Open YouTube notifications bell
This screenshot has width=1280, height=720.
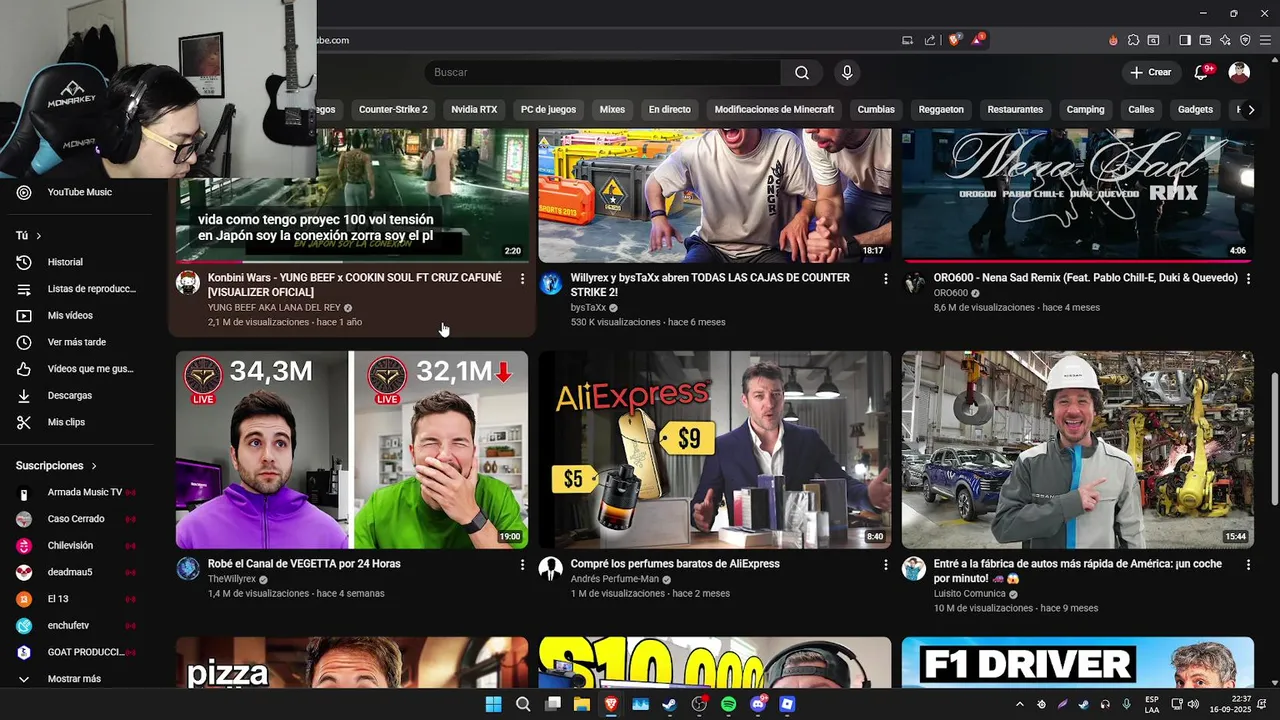point(1201,72)
